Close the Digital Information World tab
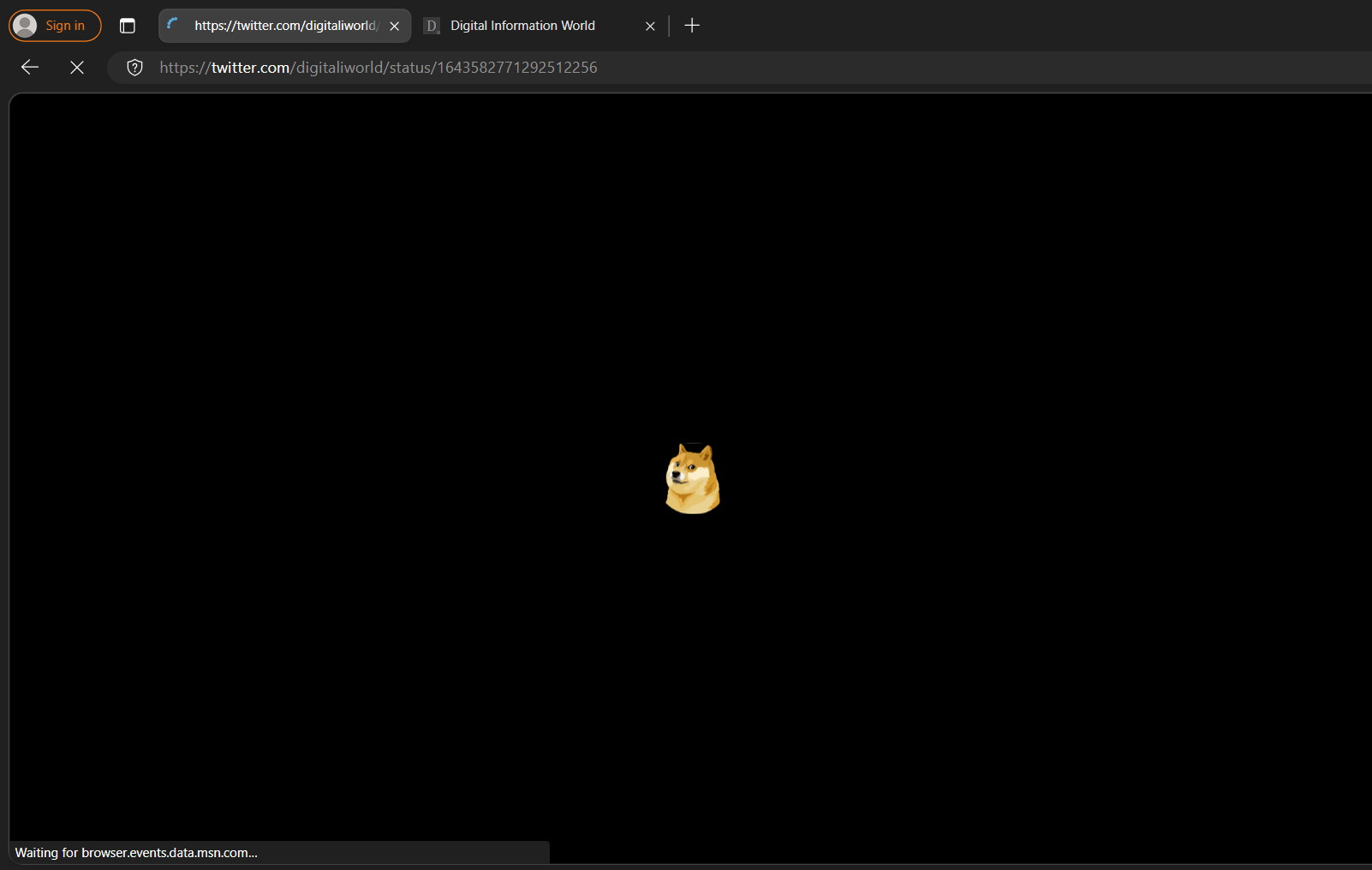 pyautogui.click(x=650, y=26)
